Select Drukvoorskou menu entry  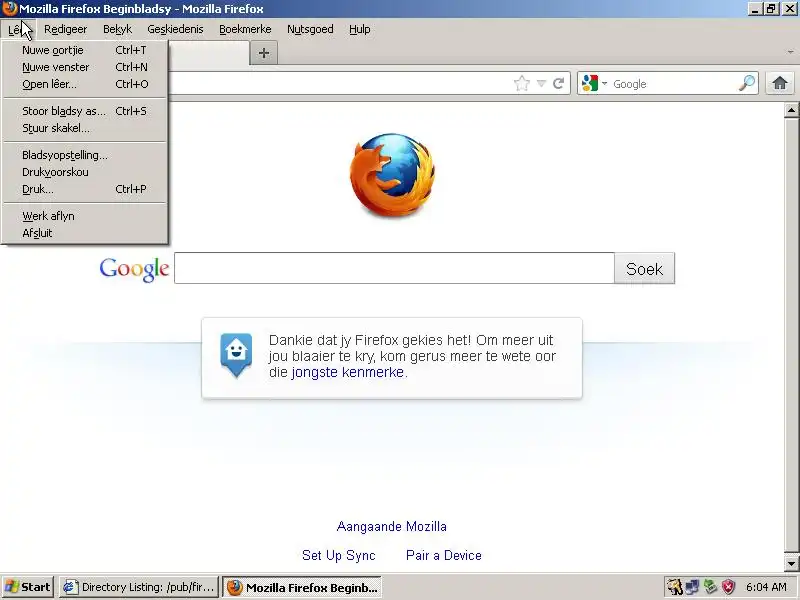85,172
